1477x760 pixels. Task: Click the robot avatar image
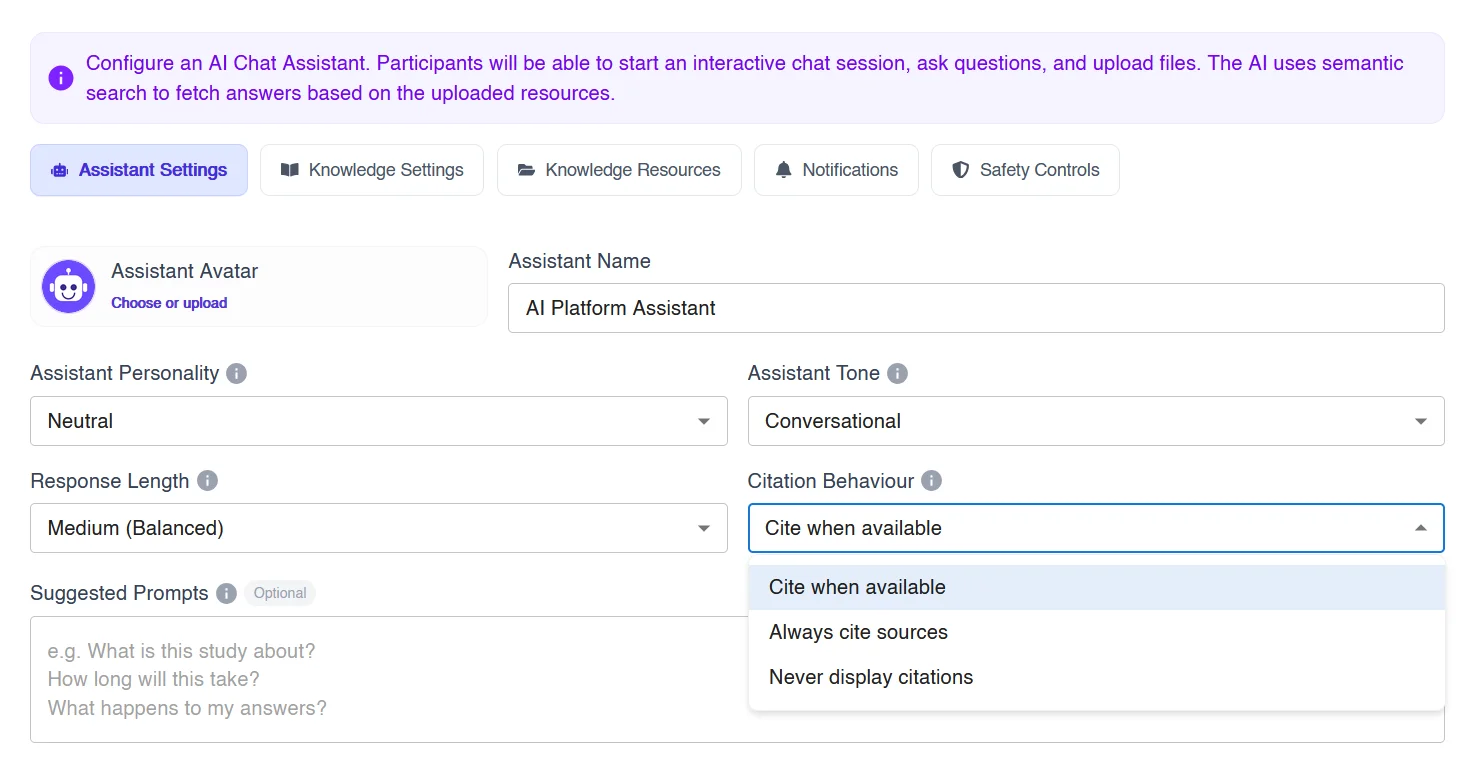coord(68,287)
